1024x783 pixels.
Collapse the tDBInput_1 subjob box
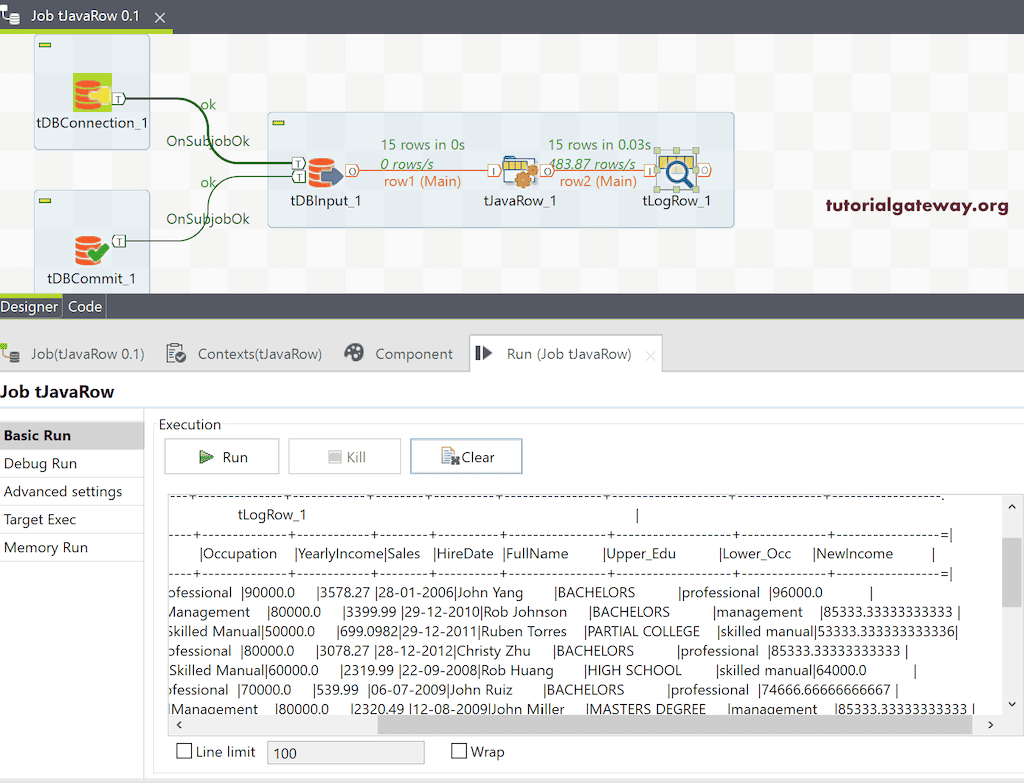[279, 123]
